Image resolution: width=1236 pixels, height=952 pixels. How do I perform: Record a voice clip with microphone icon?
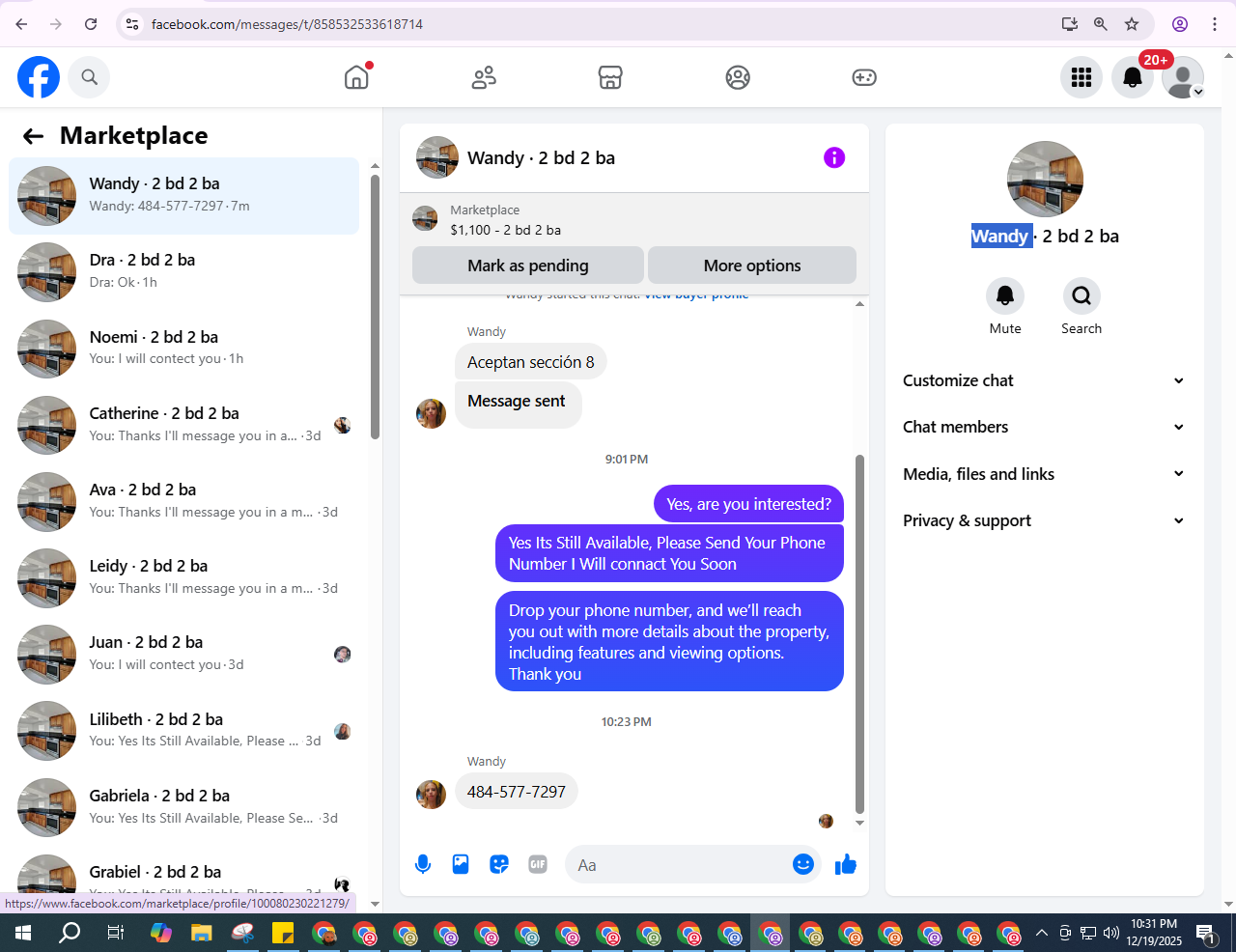point(423,864)
